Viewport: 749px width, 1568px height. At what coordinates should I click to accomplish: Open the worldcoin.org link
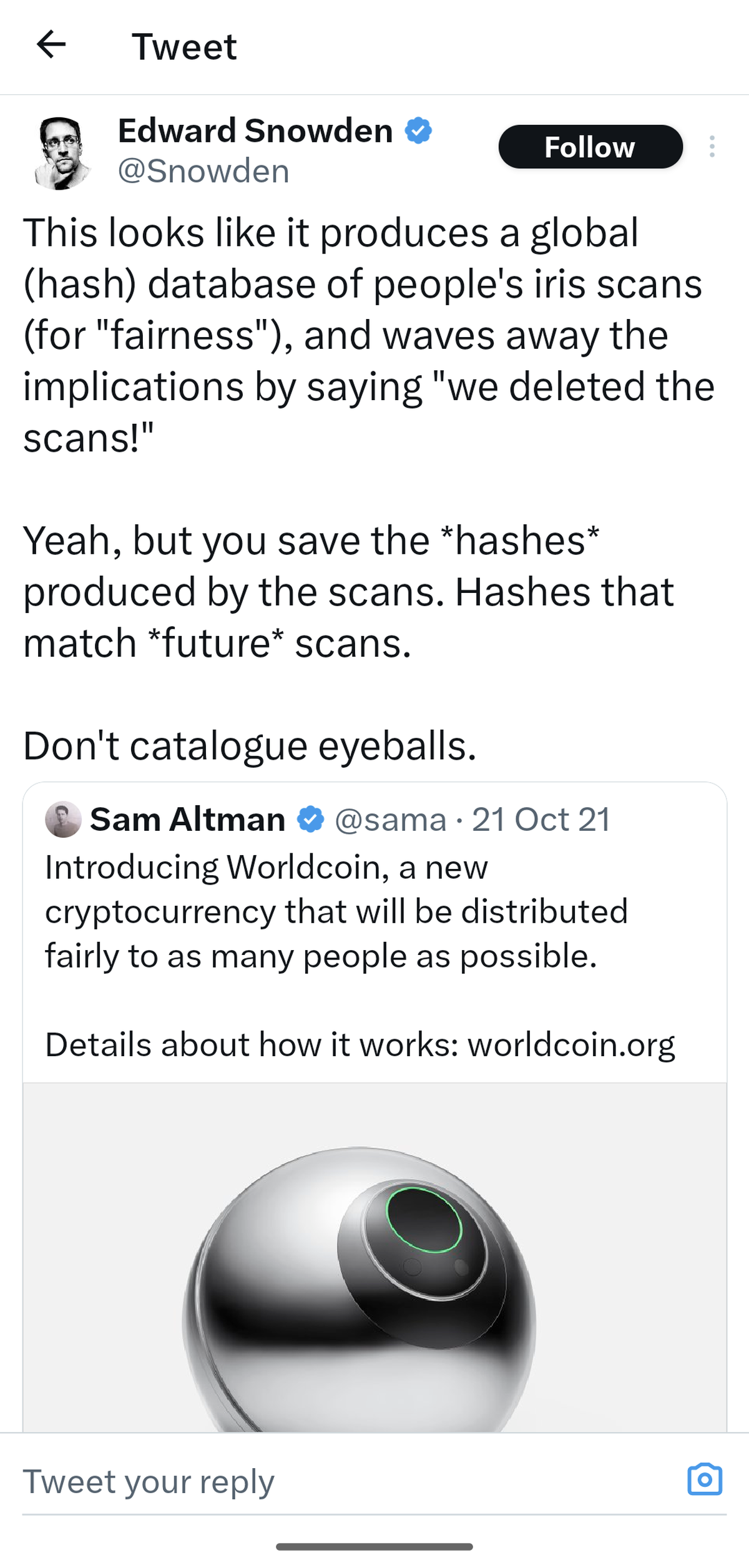point(571,1045)
